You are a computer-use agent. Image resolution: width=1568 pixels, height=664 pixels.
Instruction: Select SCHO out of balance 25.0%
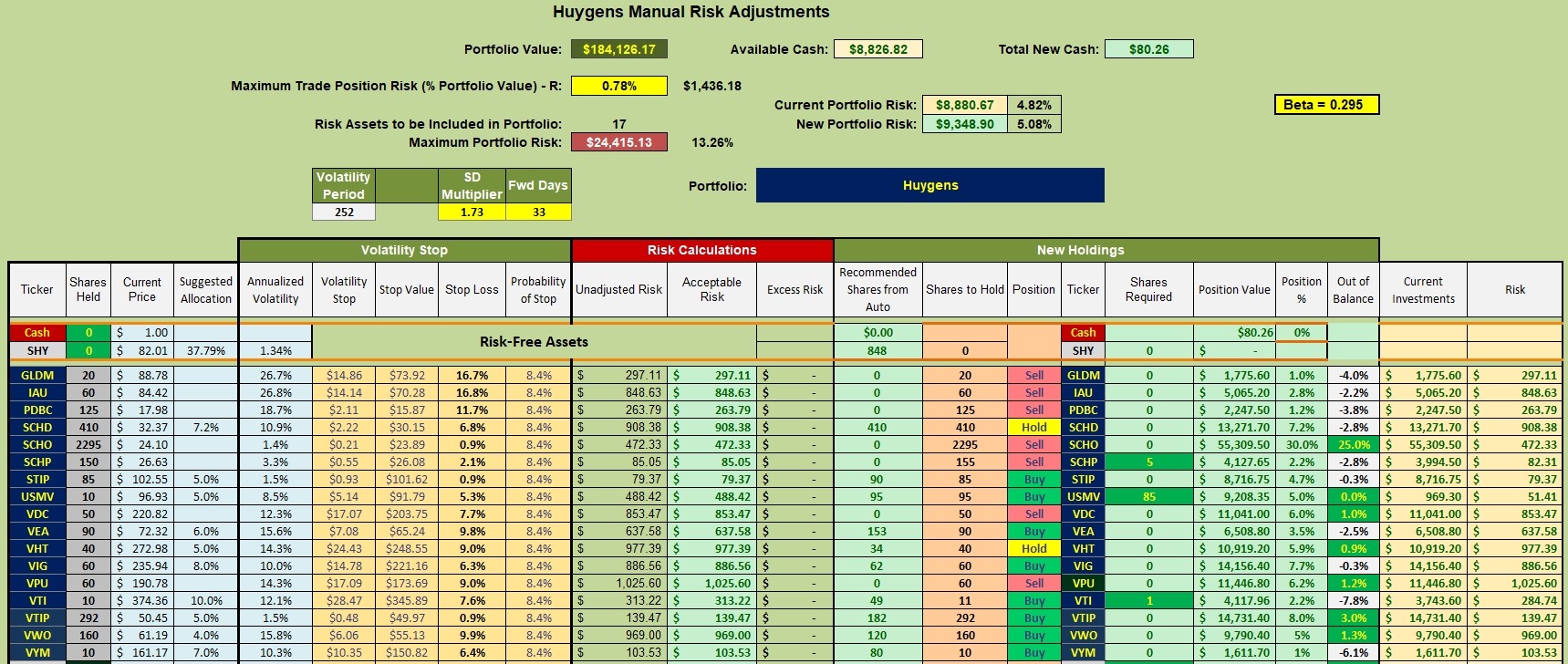[x=1354, y=444]
